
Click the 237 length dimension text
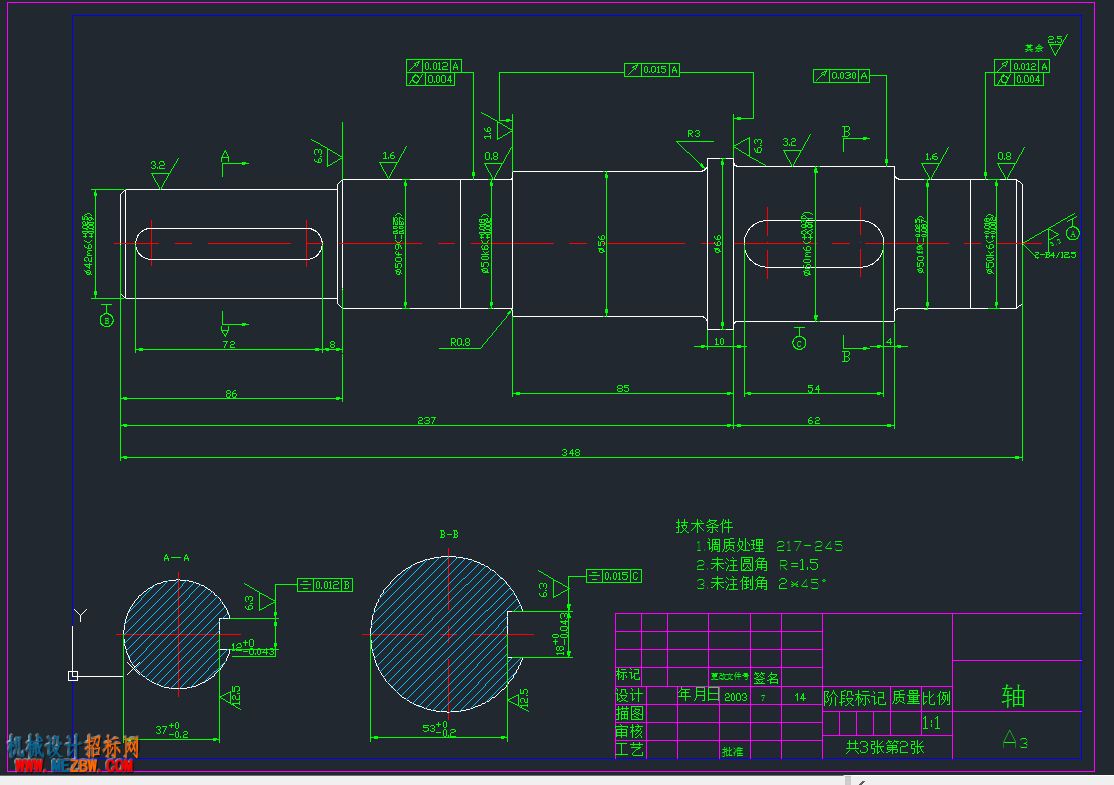(x=426, y=421)
